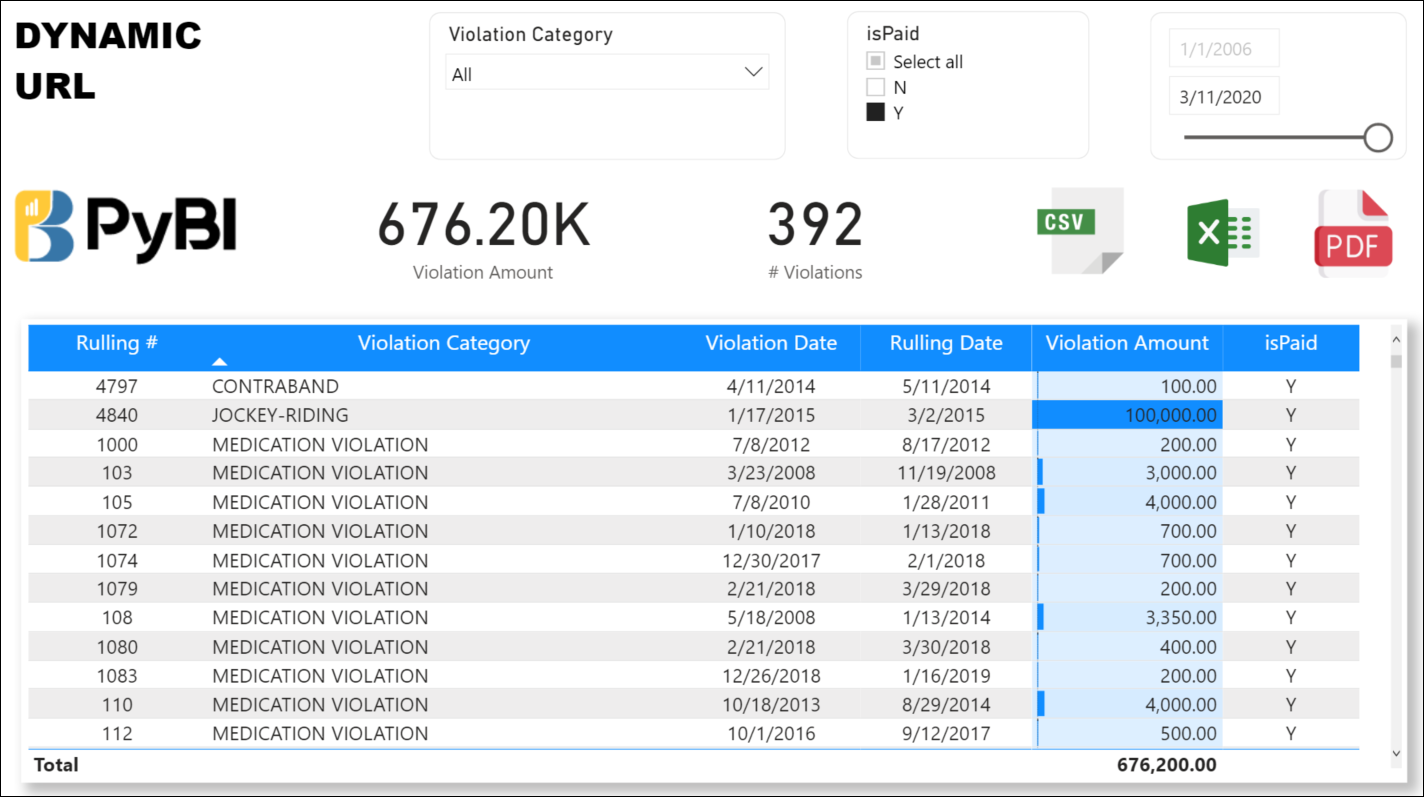Toggle the Select all checkbox

[876, 62]
